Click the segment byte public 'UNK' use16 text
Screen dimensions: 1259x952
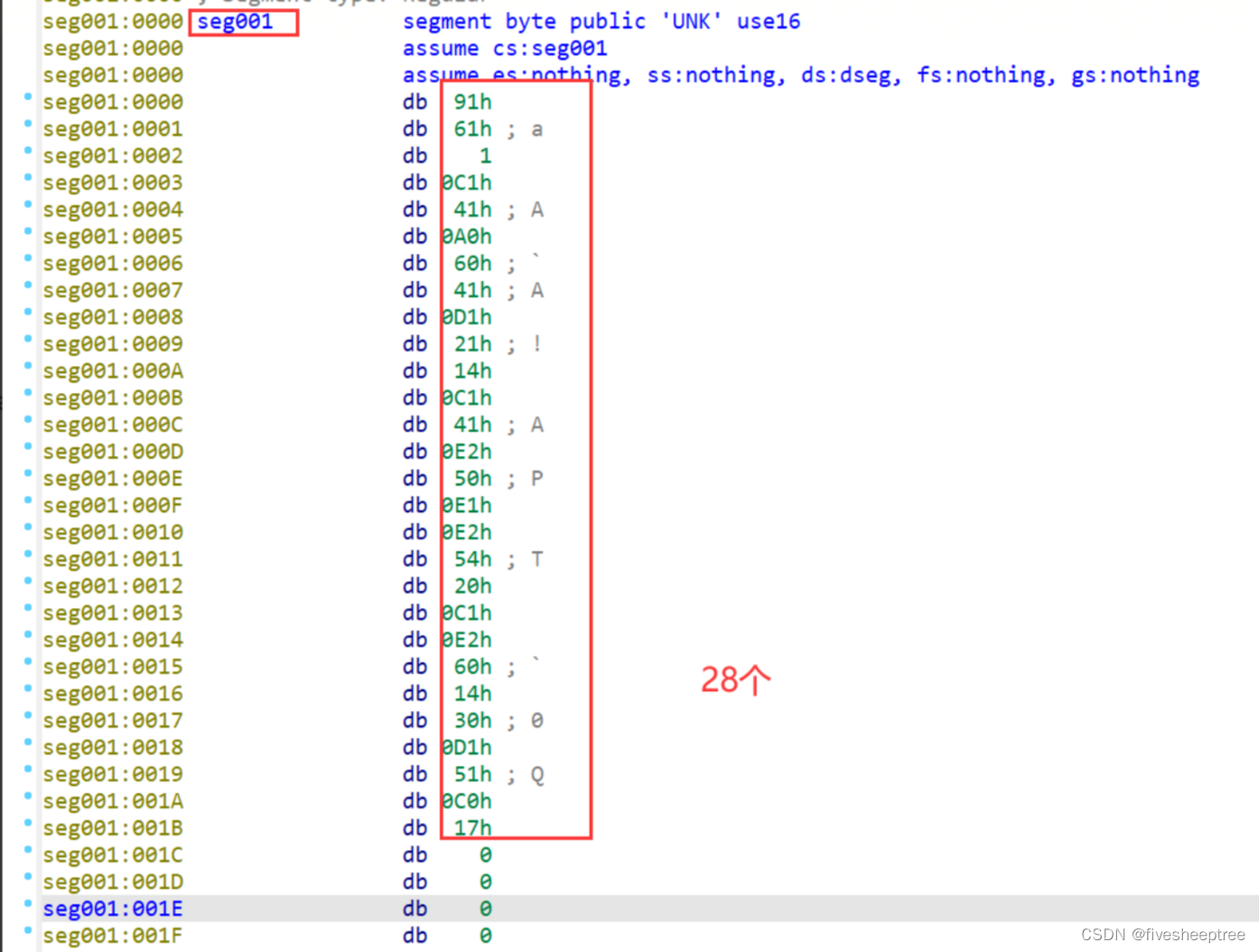coord(601,21)
